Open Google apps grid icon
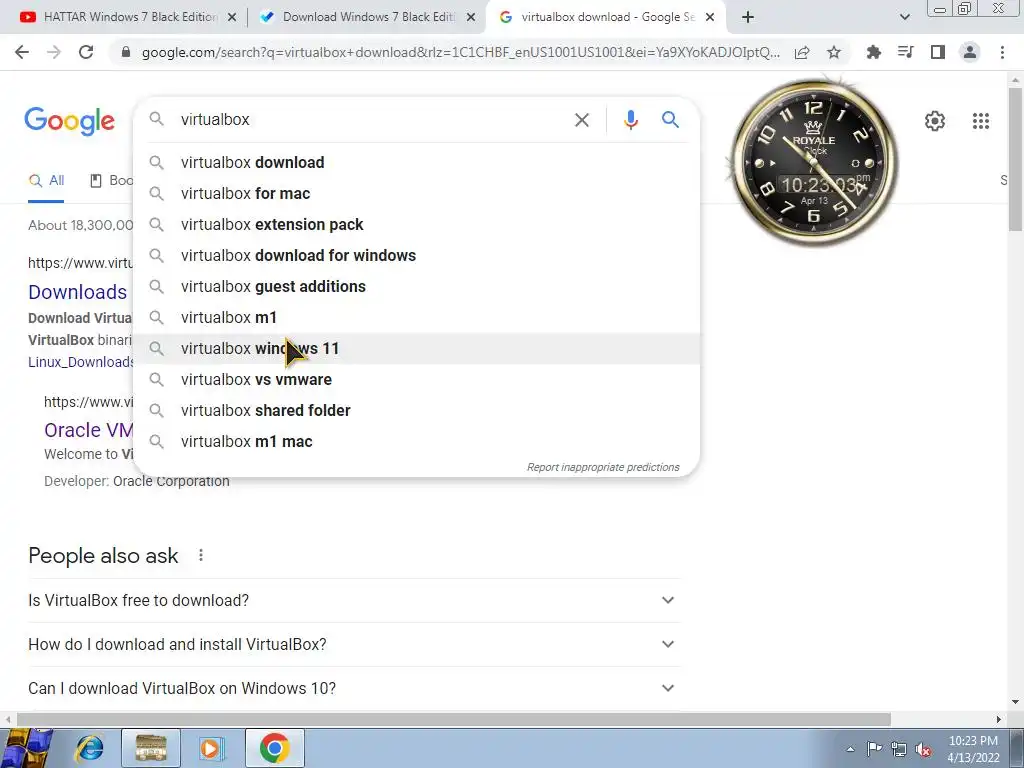Viewport: 1024px width, 768px height. pos(980,121)
